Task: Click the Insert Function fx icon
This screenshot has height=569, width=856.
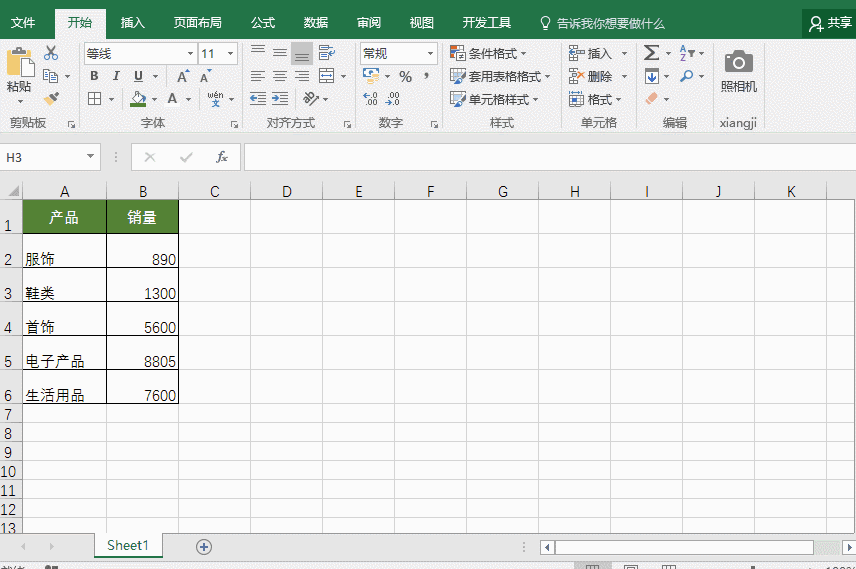Action: tap(222, 157)
